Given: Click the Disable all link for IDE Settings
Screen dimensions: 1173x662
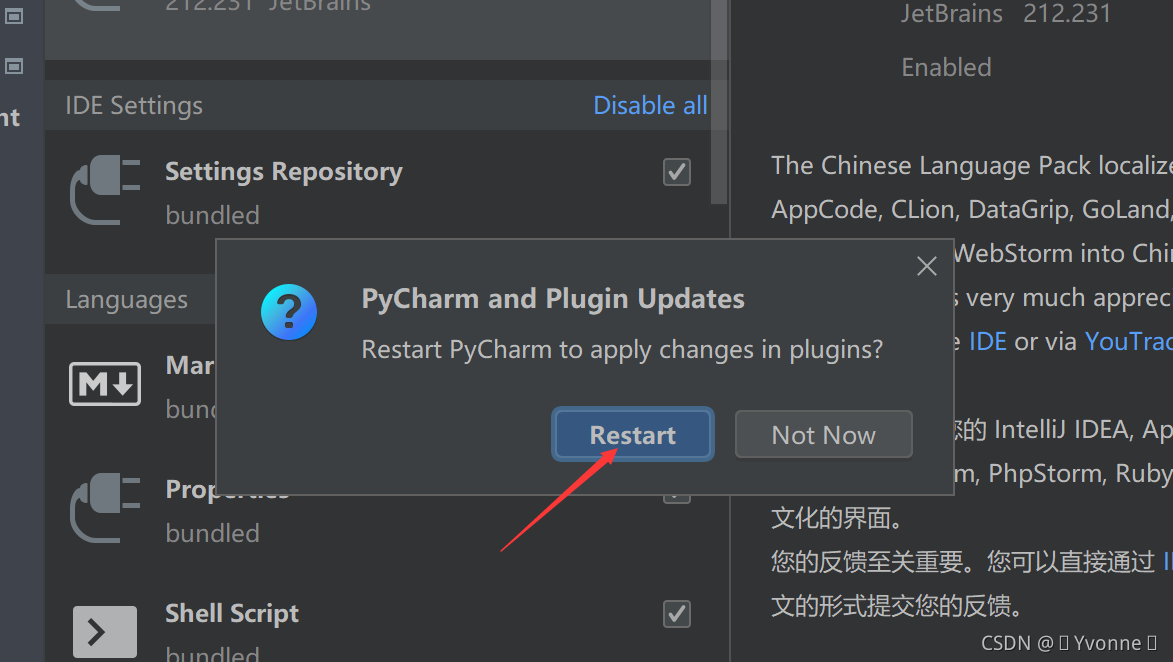Looking at the screenshot, I should pyautogui.click(x=650, y=105).
